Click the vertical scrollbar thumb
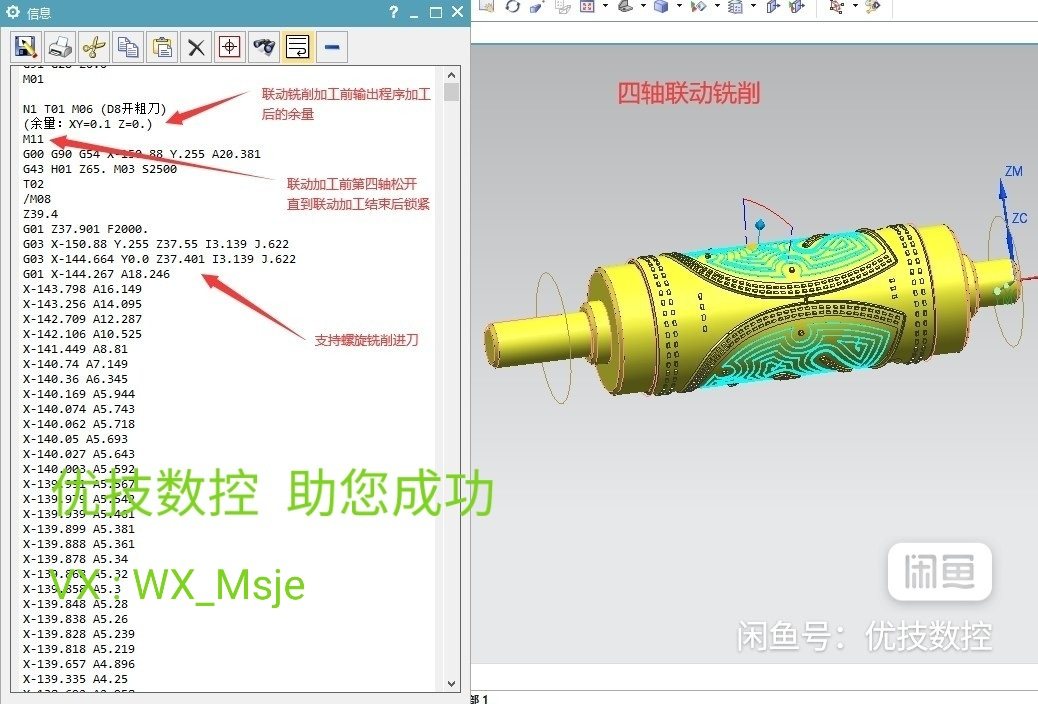Viewport: 1038px width, 704px height. (x=451, y=91)
